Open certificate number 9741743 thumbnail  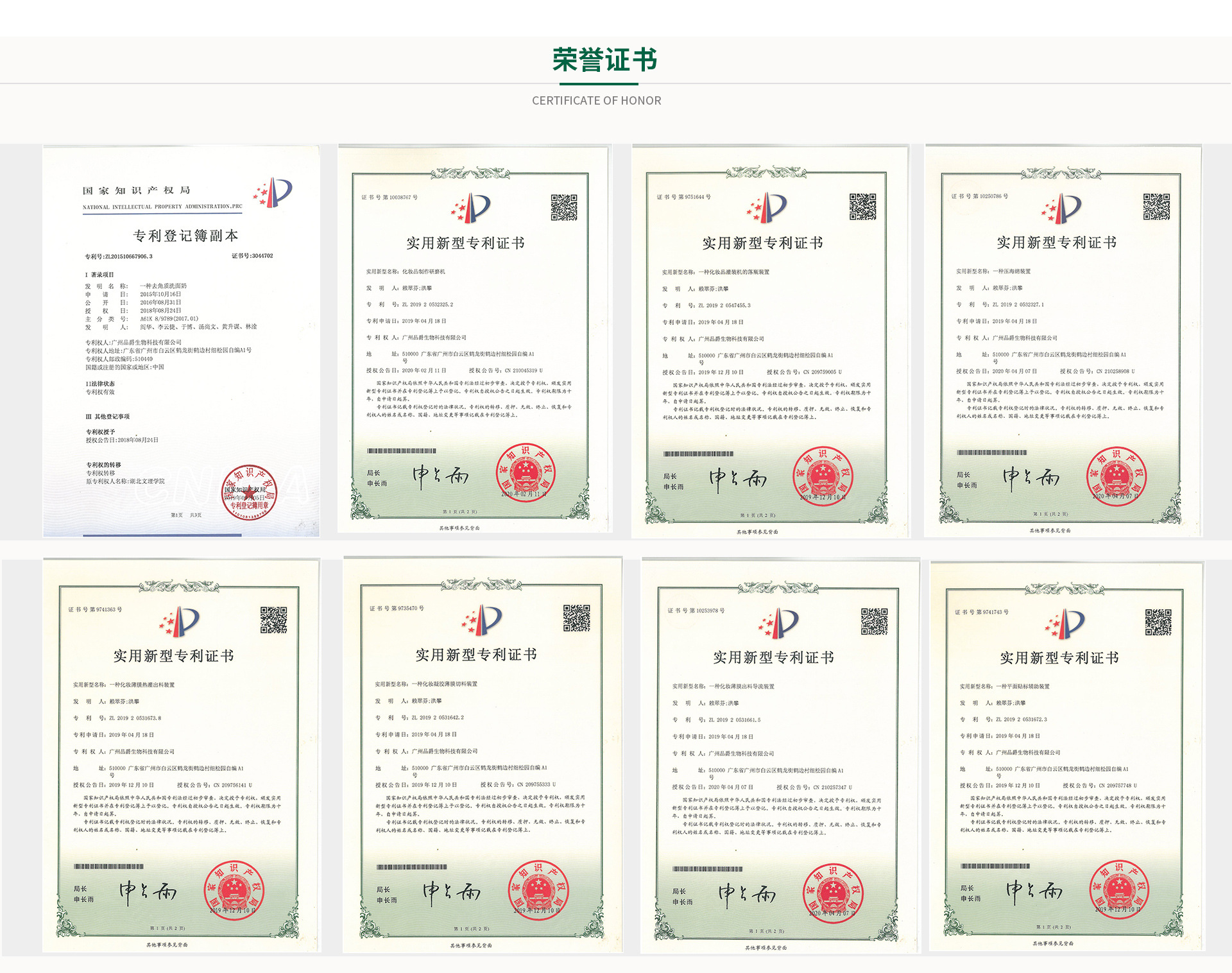1067,756
